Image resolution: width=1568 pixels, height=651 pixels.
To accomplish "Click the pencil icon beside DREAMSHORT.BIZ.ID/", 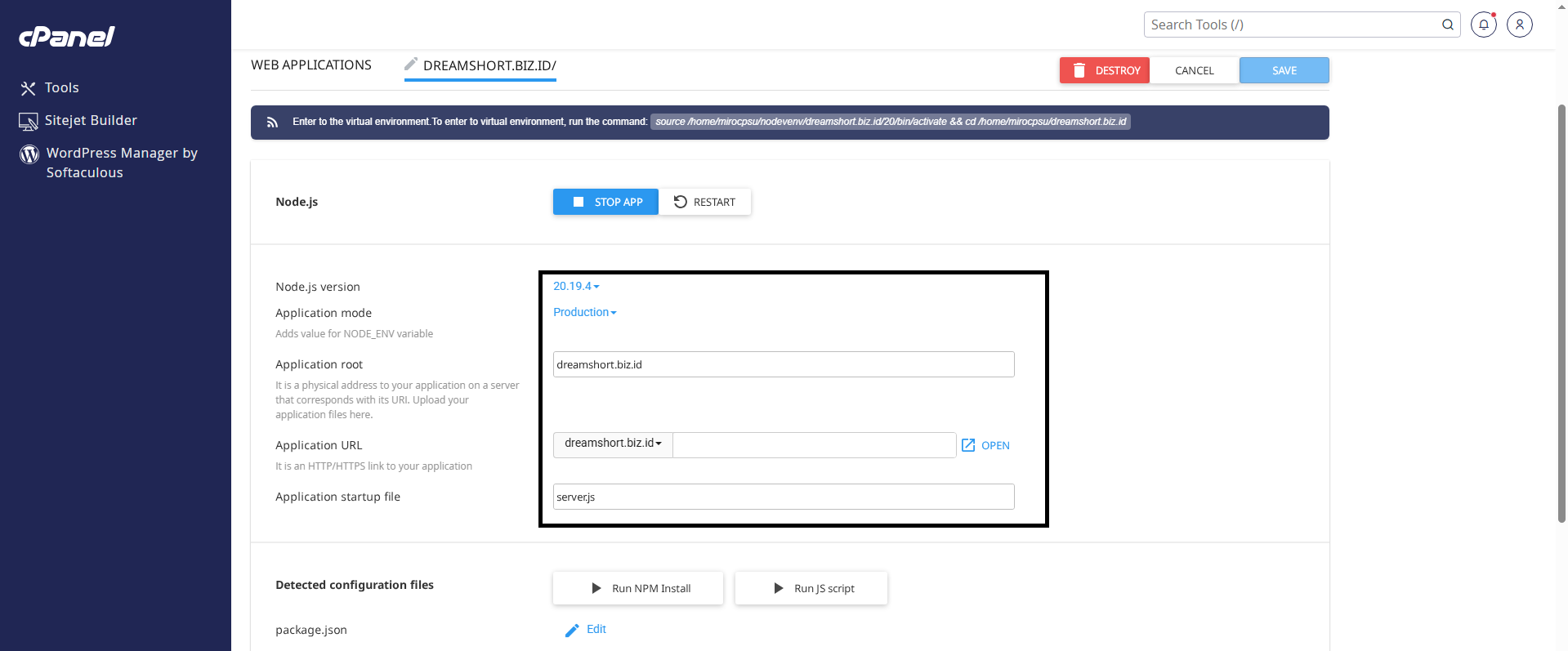I will pos(411,64).
